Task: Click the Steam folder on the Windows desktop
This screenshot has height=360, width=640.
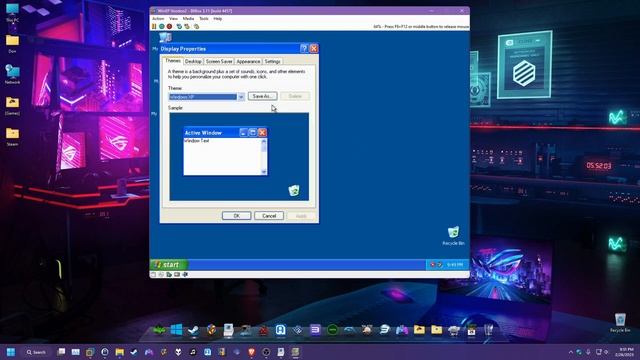Action: click(x=12, y=136)
